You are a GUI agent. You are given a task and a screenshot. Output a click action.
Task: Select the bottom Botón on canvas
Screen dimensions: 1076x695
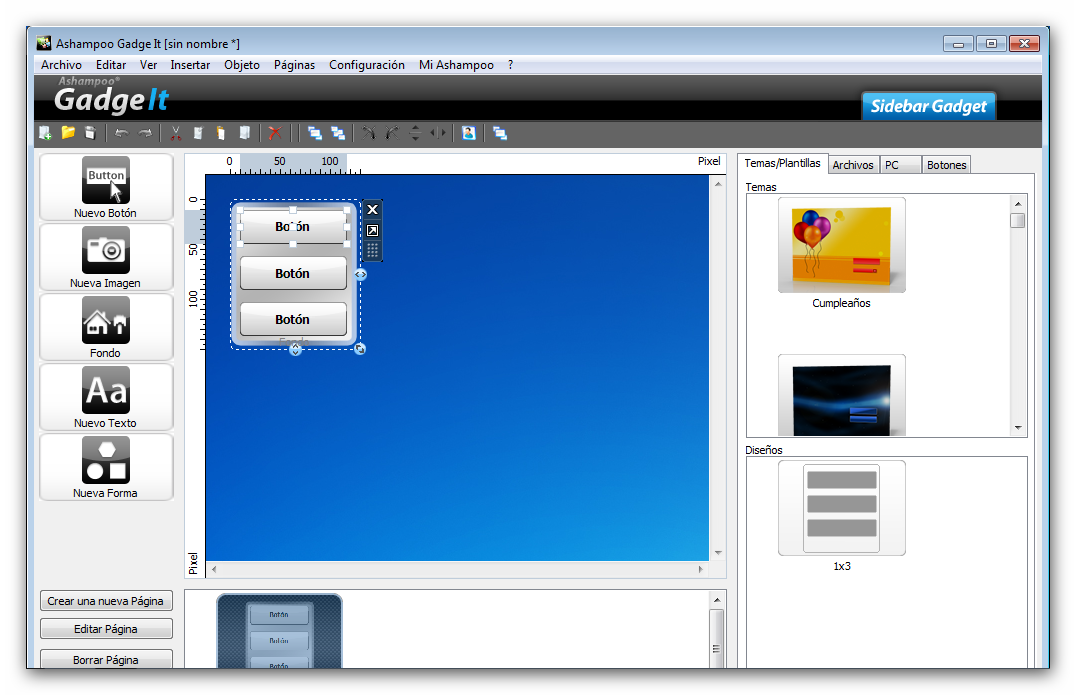(293, 320)
